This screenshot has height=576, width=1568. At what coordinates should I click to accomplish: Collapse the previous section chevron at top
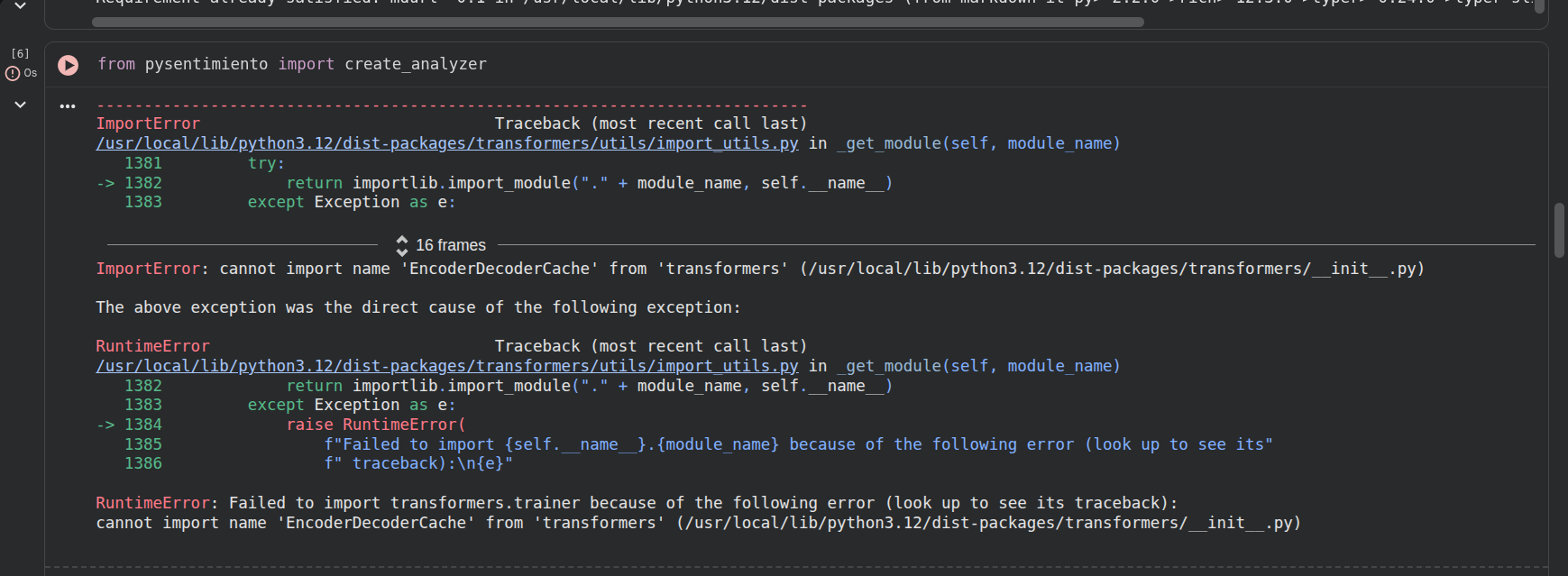coord(20,5)
